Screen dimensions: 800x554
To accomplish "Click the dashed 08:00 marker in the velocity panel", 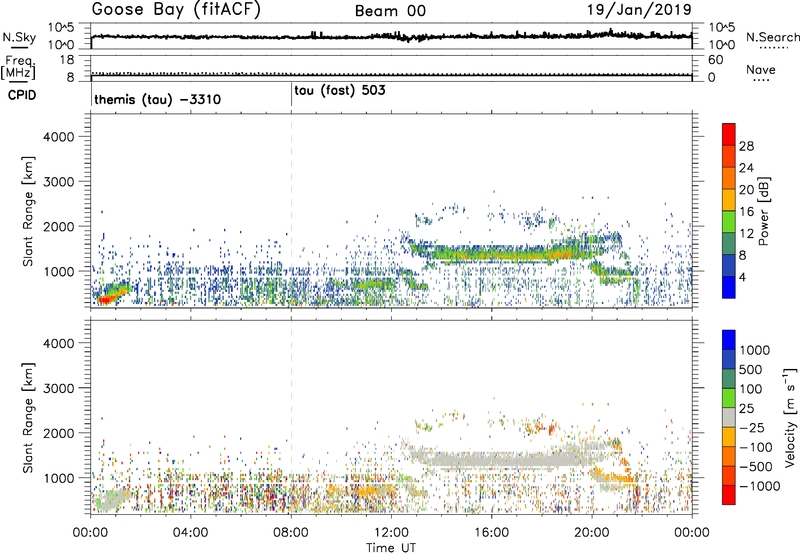I will pyautogui.click(x=291, y=417).
